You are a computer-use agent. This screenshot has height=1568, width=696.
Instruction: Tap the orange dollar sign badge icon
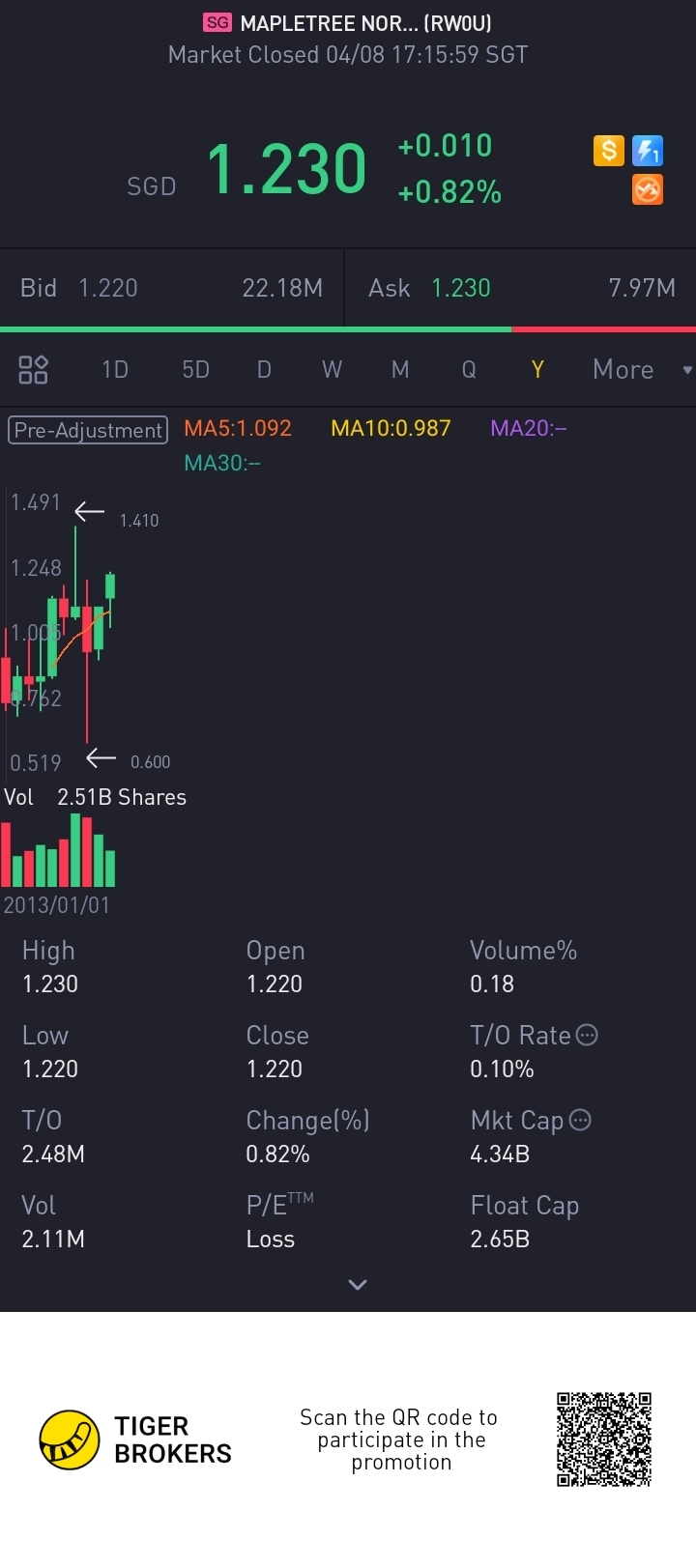(609, 151)
